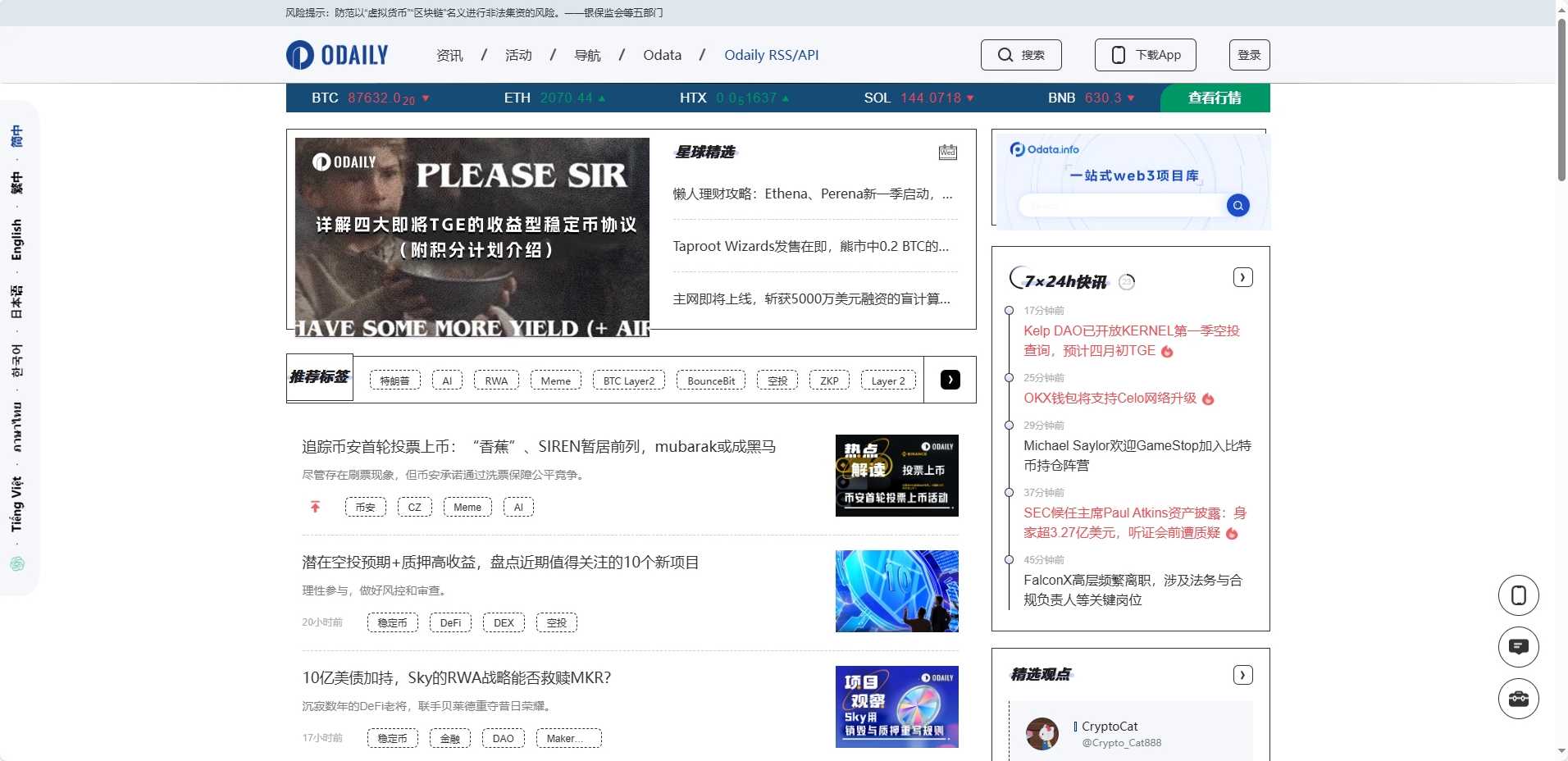Image resolution: width=1568 pixels, height=761 pixels.
Task: Click the search magnifier in 搜索 button
Action: coord(1006,54)
